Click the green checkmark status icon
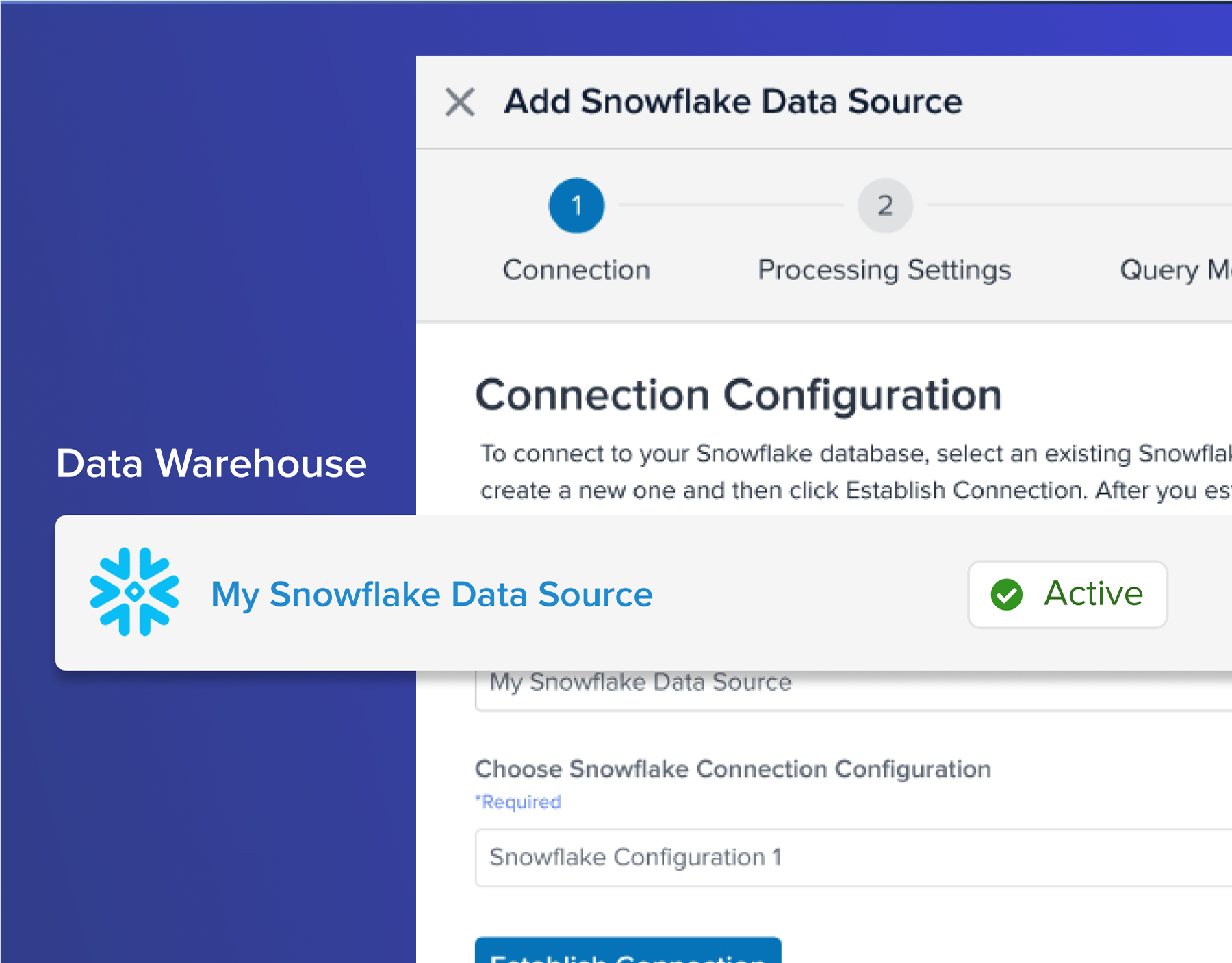The width and height of the screenshot is (1232, 963). 1006,594
